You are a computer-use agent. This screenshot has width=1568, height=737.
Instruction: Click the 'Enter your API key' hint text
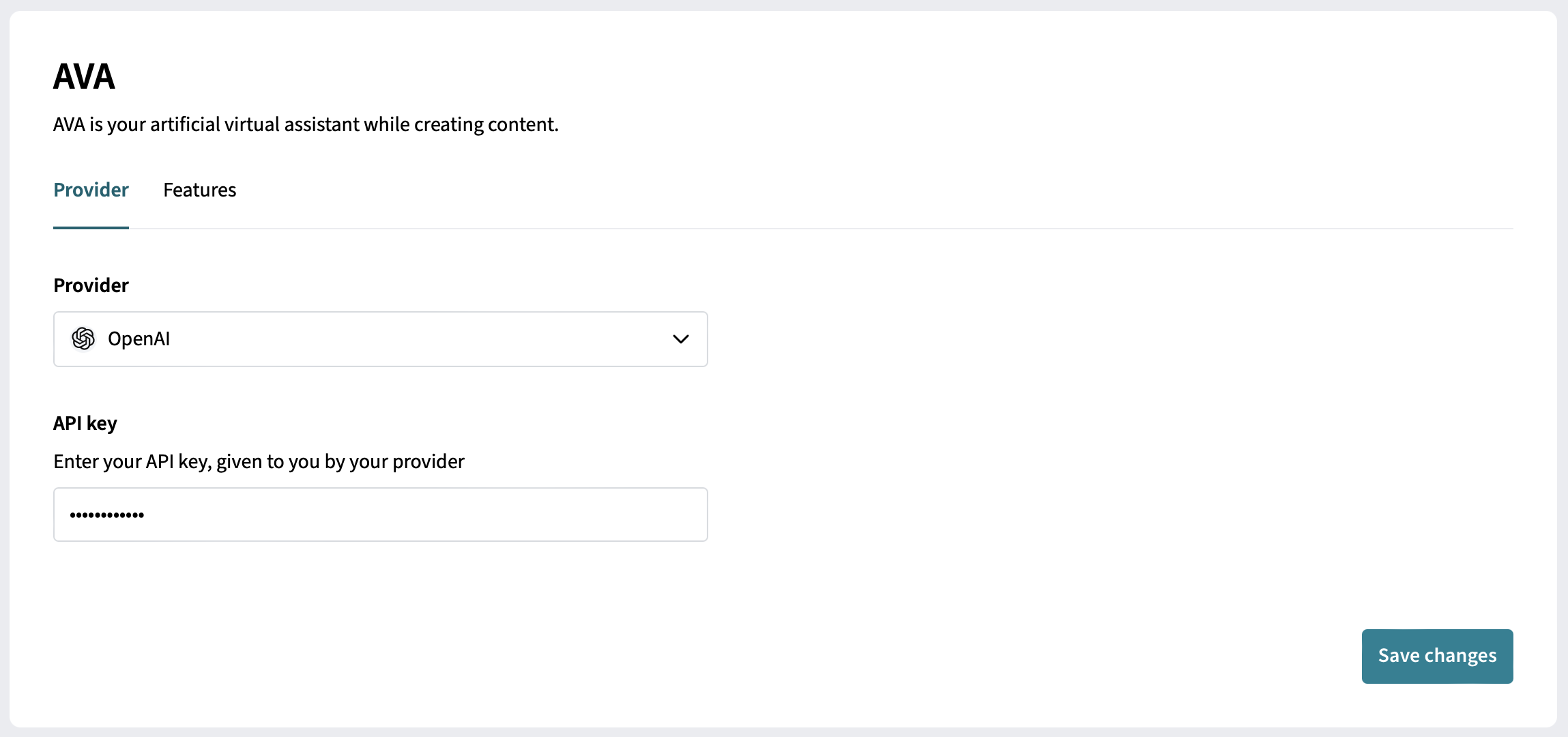pyautogui.click(x=259, y=462)
